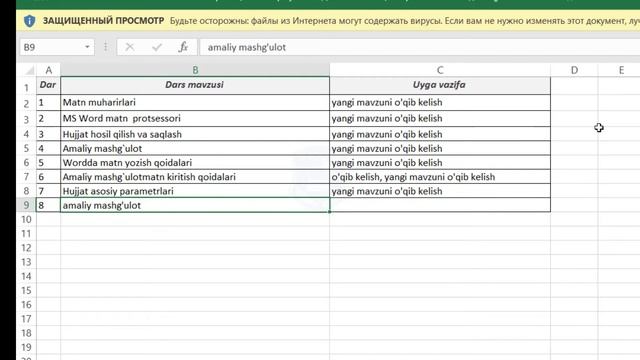
Task: Select cell Amaliy mashg`ulotmatn kiritish qoidalari
Action: [195, 177]
